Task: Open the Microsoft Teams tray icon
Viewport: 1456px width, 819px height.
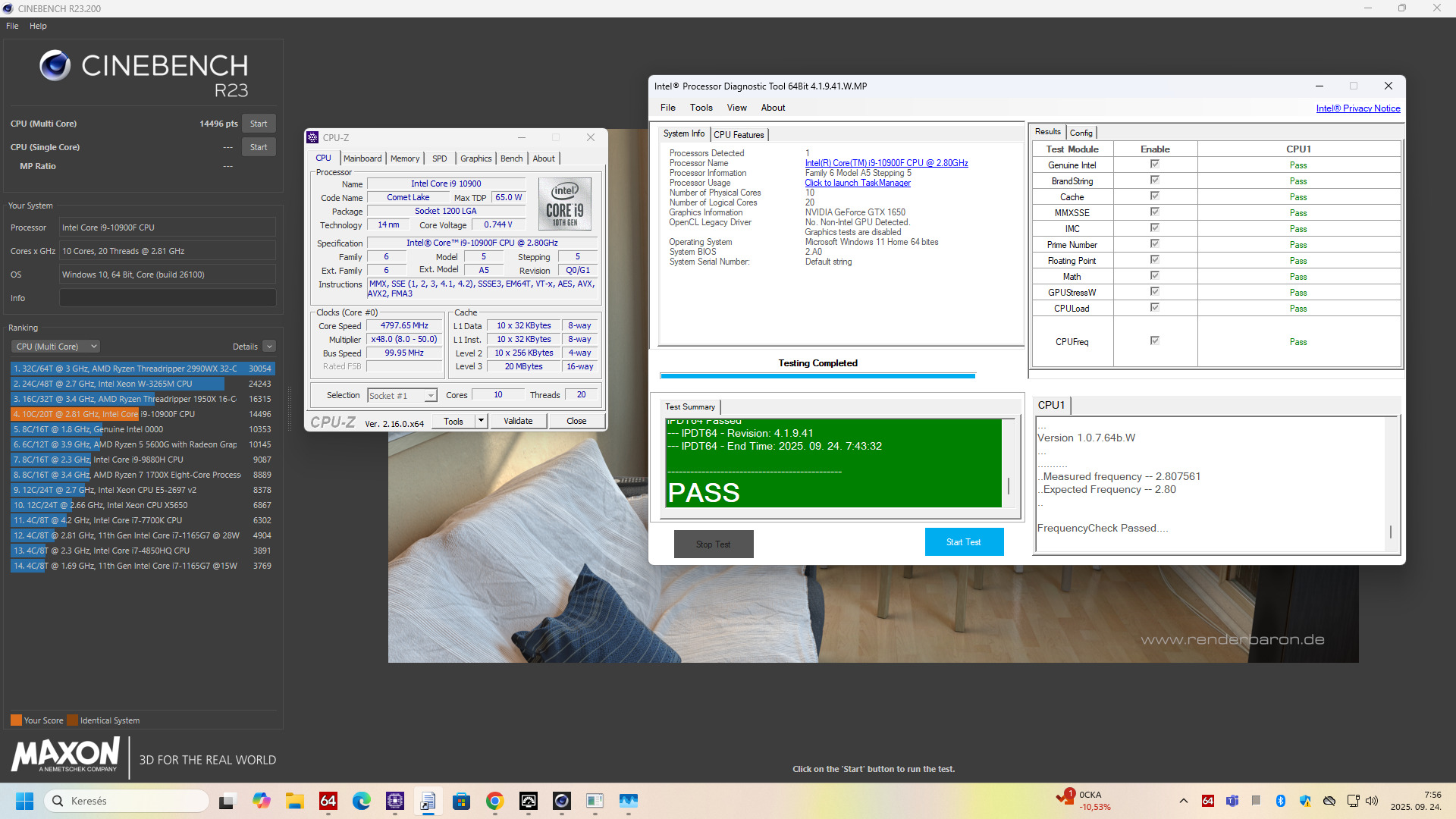Action: point(1232,801)
